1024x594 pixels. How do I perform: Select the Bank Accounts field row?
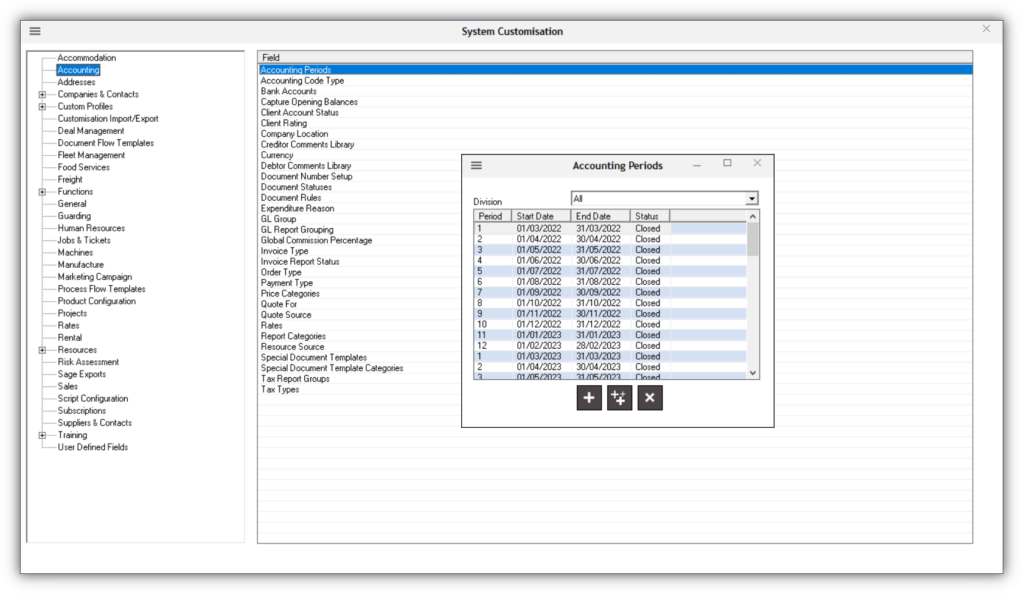[x=615, y=91]
